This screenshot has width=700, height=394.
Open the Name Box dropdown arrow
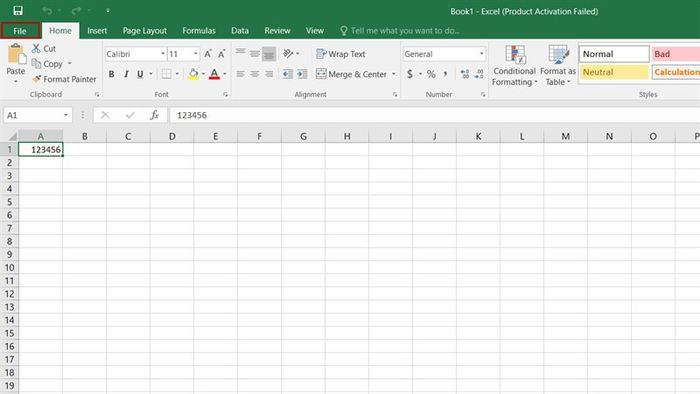(66, 115)
